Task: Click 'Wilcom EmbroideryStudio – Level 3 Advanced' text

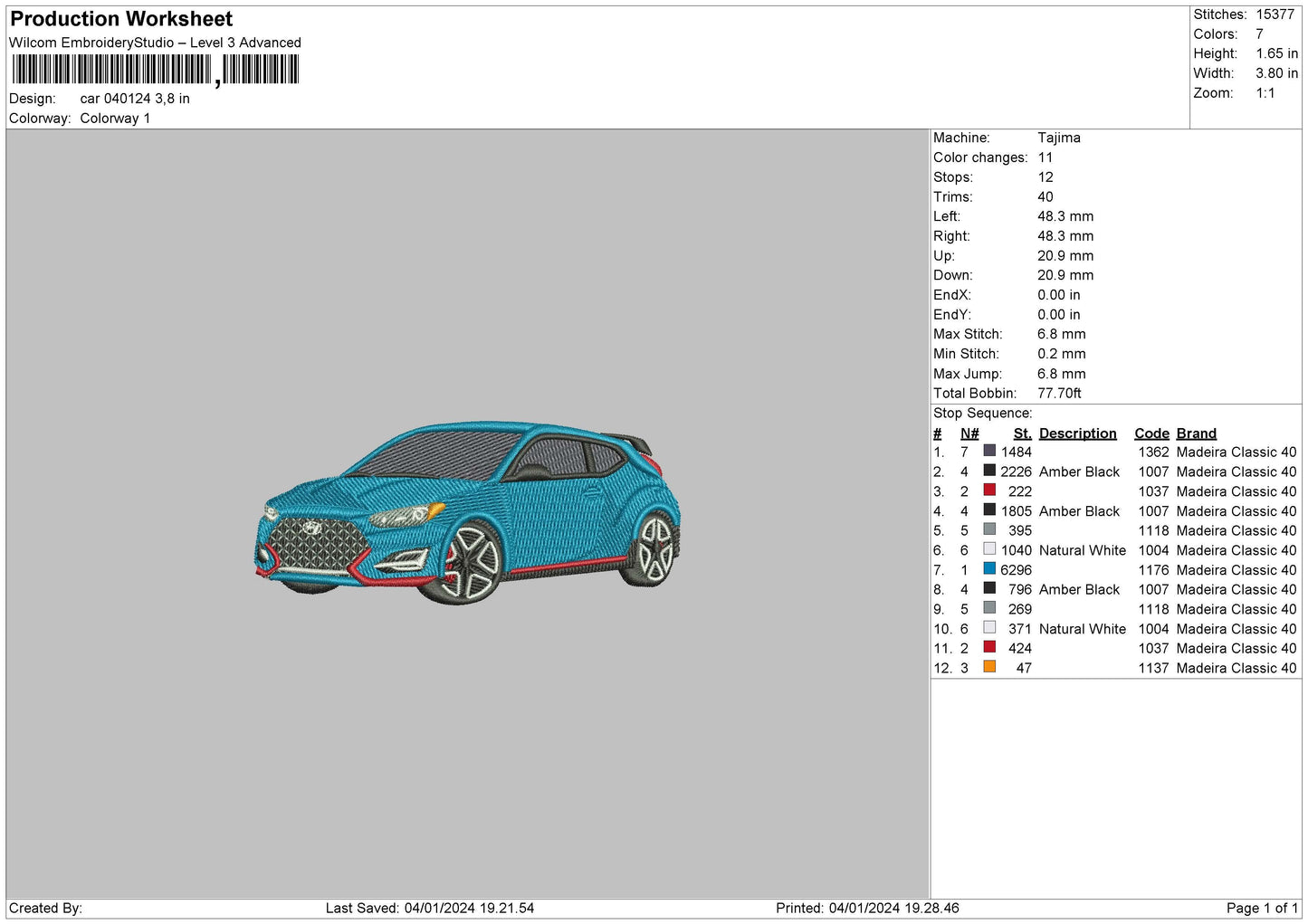Action: [x=155, y=43]
